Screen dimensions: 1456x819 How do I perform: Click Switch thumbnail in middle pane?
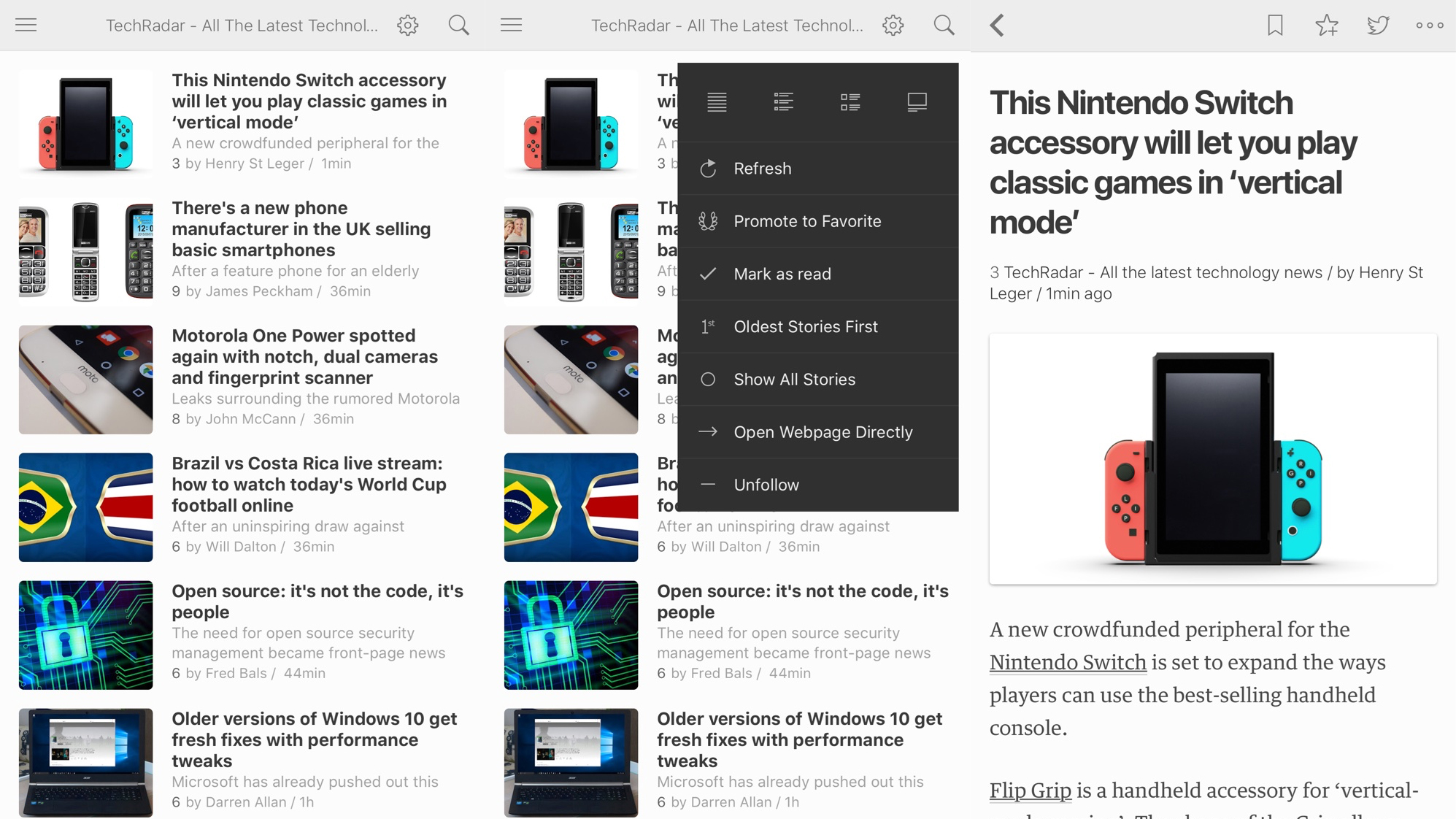[x=571, y=124]
